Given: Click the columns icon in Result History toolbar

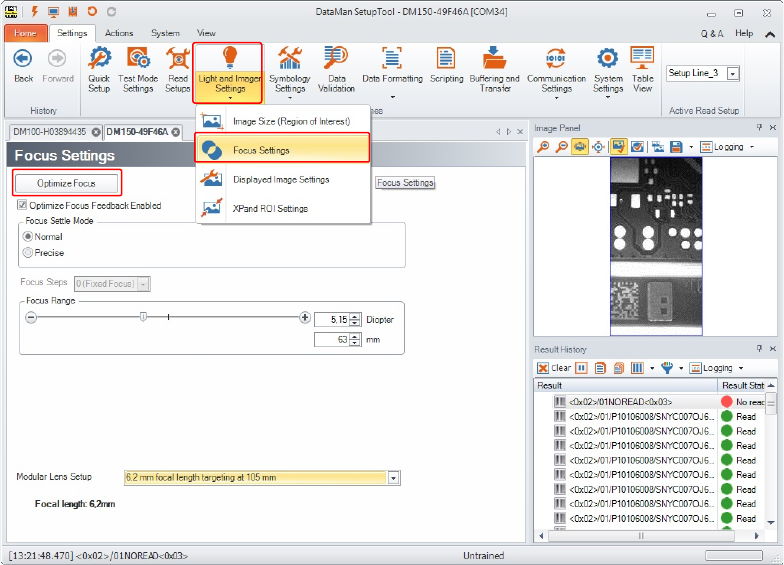Looking at the screenshot, I should [637, 368].
